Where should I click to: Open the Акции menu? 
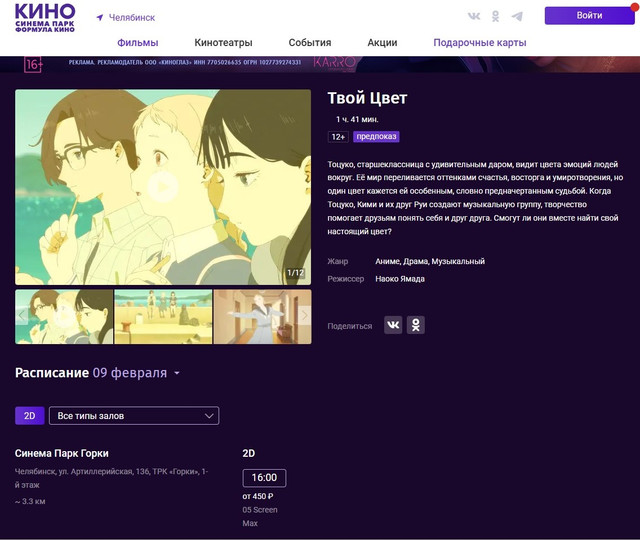(382, 42)
